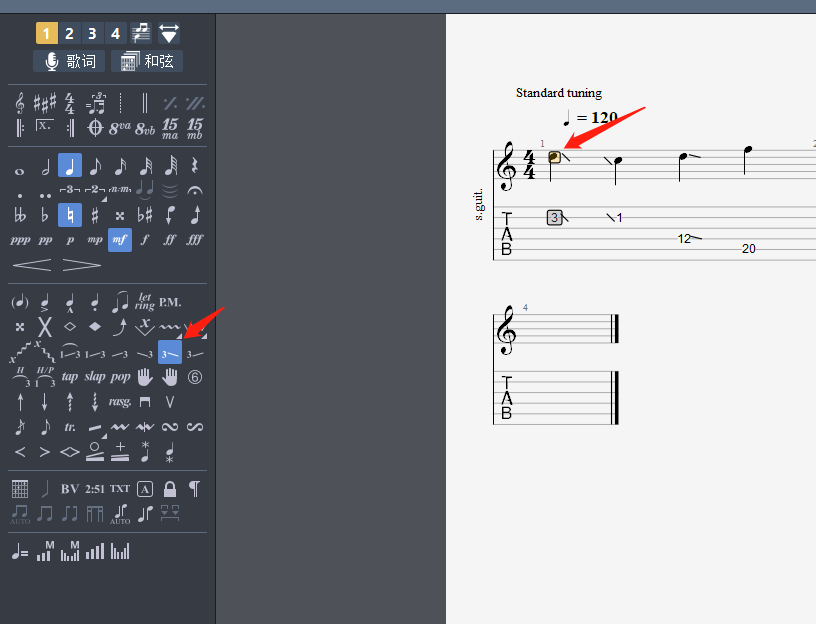Viewport: 816px width, 624px height.
Task: Open the 和弦 chords panel
Action: click(x=146, y=62)
